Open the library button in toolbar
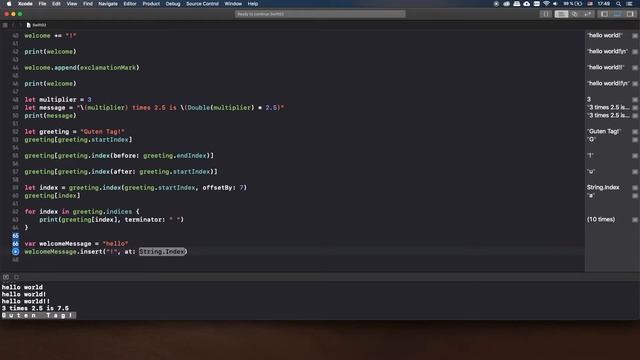Image resolution: width=640 pixels, height=360 pixels. pyautogui.click(x=546, y=14)
